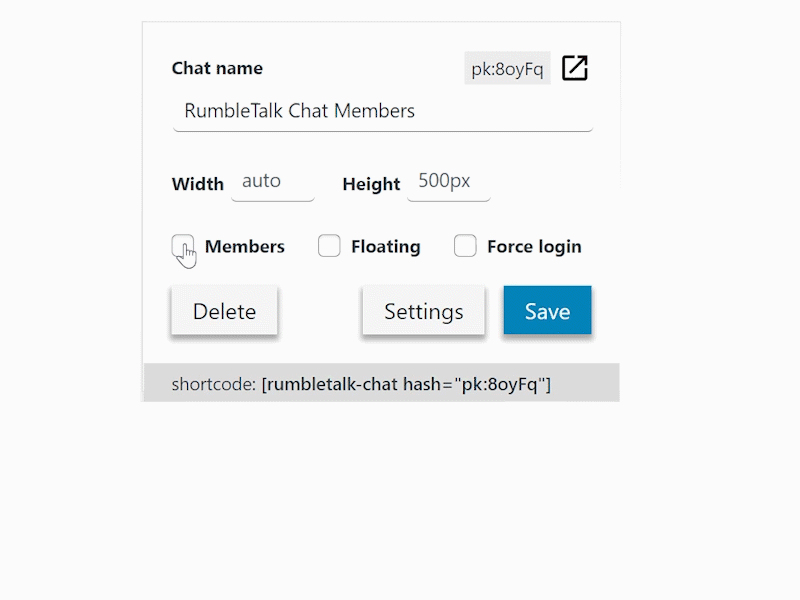Open chat Settings
Viewport: 800px width, 600px height.
[x=423, y=311]
